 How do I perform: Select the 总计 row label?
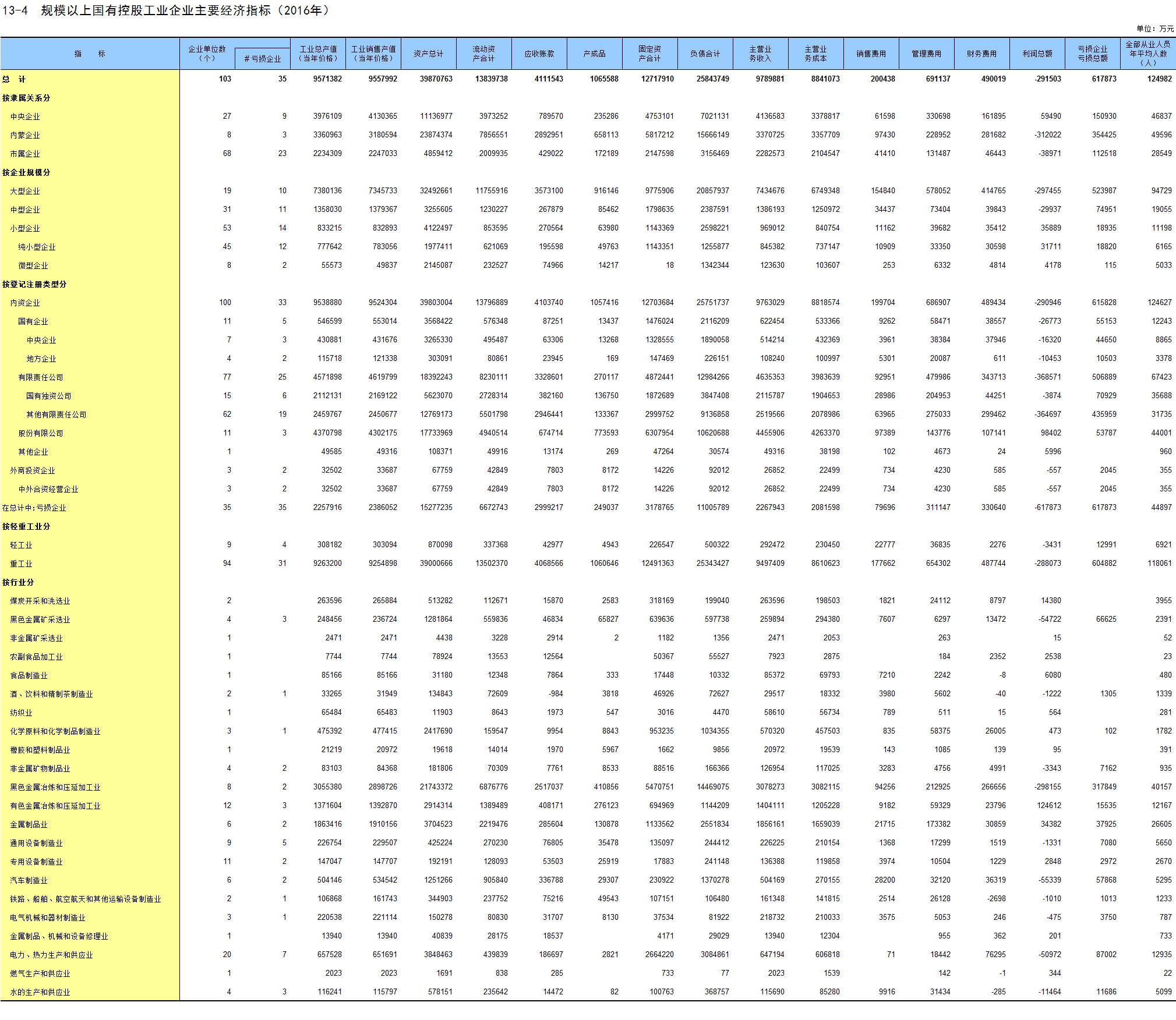coord(14,79)
